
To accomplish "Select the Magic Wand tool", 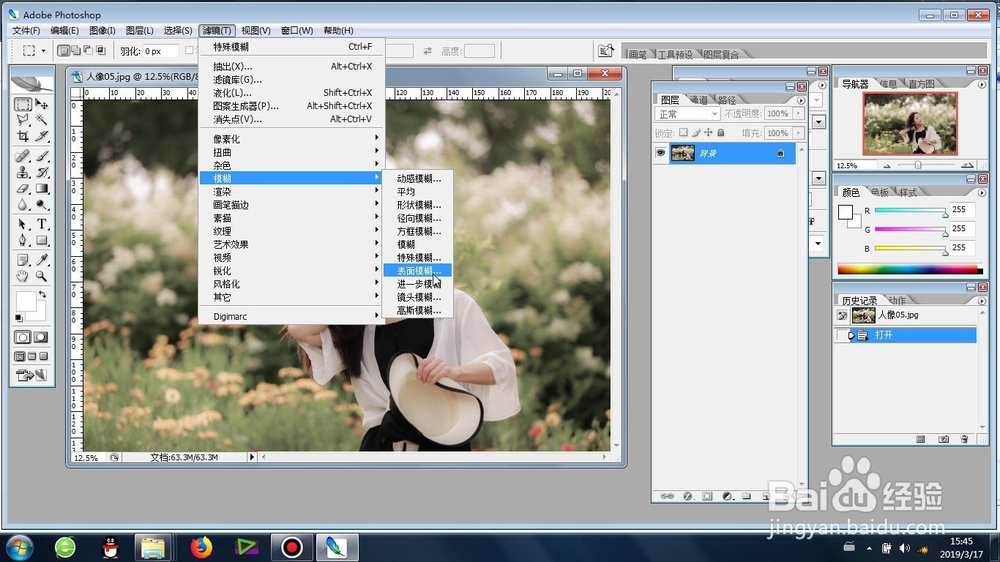I will [x=41, y=119].
